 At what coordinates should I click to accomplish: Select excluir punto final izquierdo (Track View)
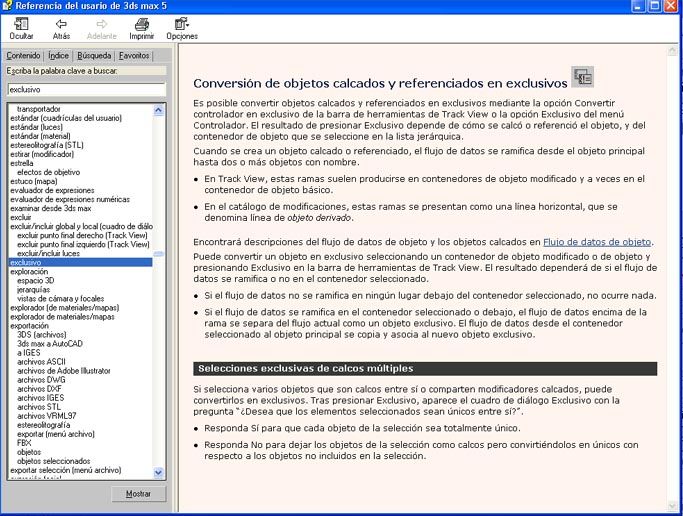(x=83, y=245)
